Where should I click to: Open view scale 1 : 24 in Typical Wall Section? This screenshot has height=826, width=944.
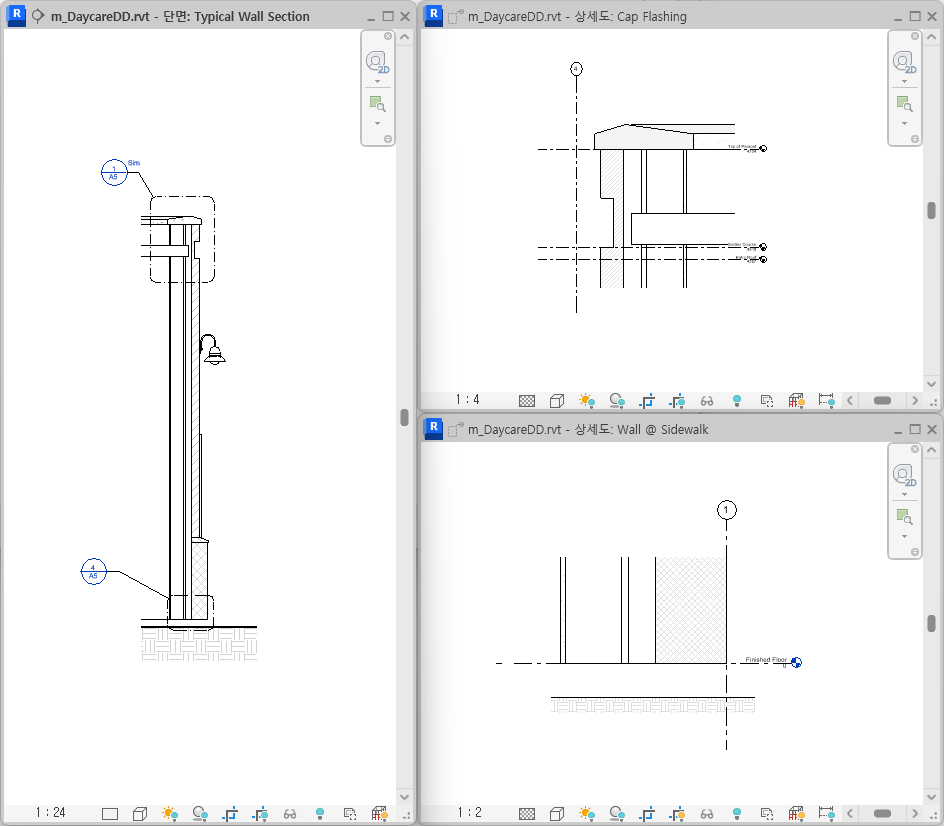click(50, 813)
